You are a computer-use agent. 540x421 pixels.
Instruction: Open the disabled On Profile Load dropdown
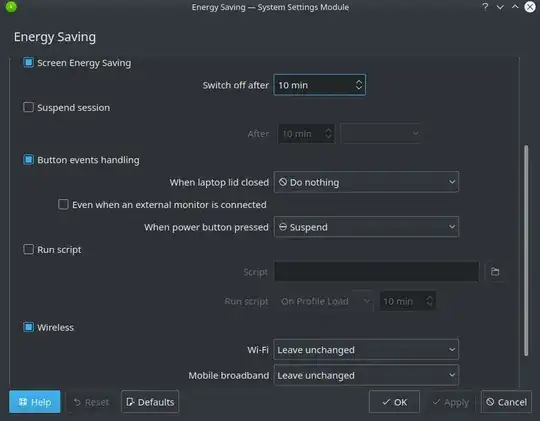[x=325, y=301]
